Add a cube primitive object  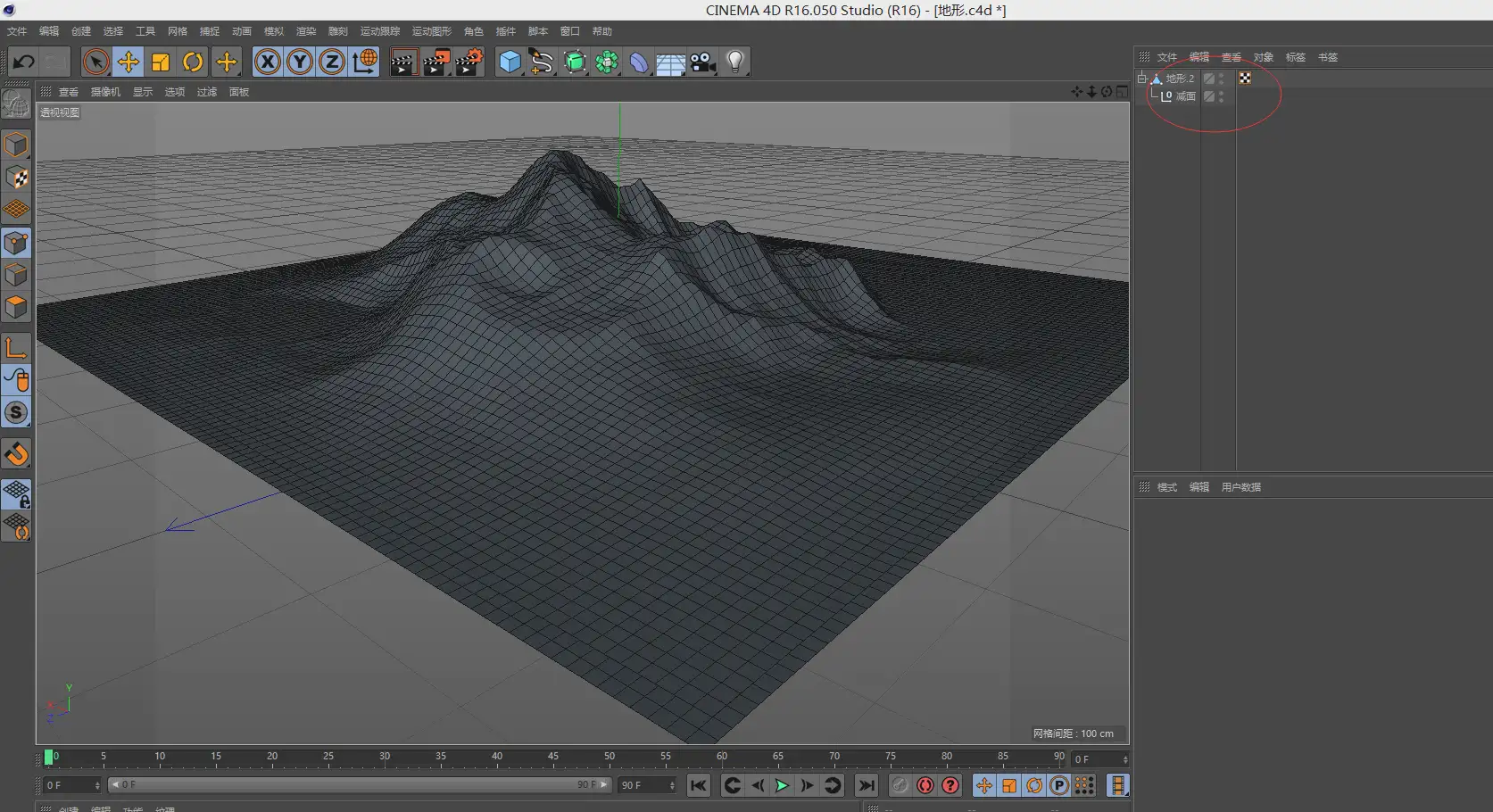tap(510, 62)
